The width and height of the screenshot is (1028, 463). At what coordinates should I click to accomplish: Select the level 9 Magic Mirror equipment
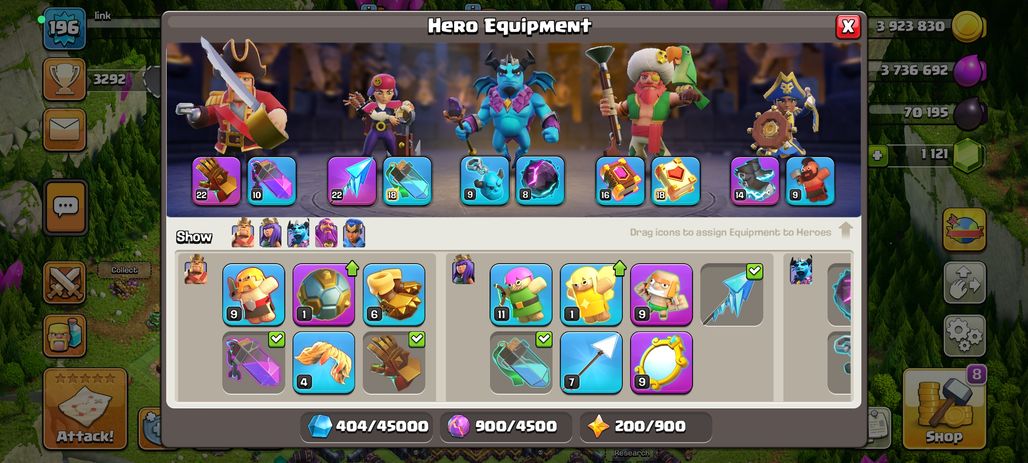pyautogui.click(x=662, y=363)
